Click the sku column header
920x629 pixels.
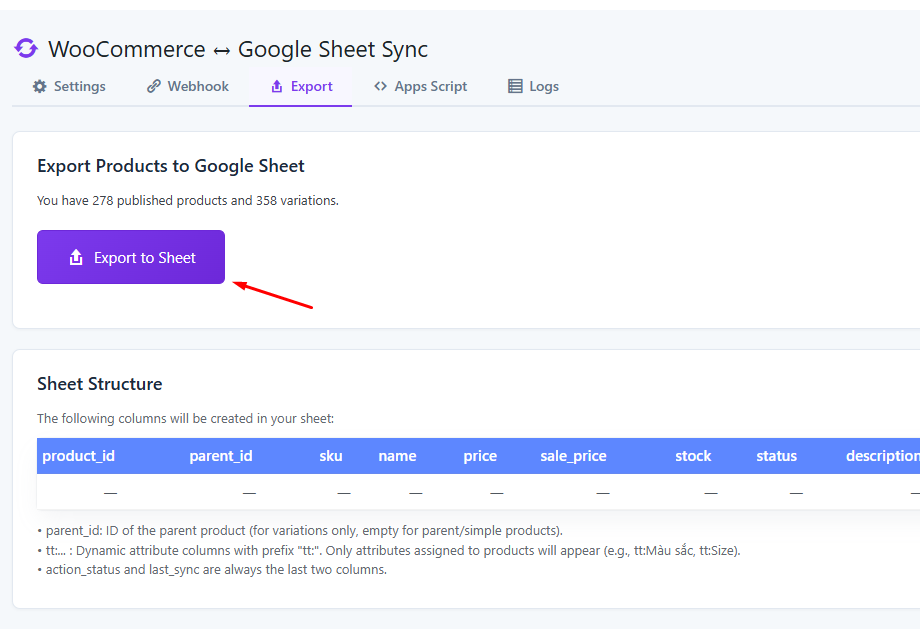click(331, 456)
